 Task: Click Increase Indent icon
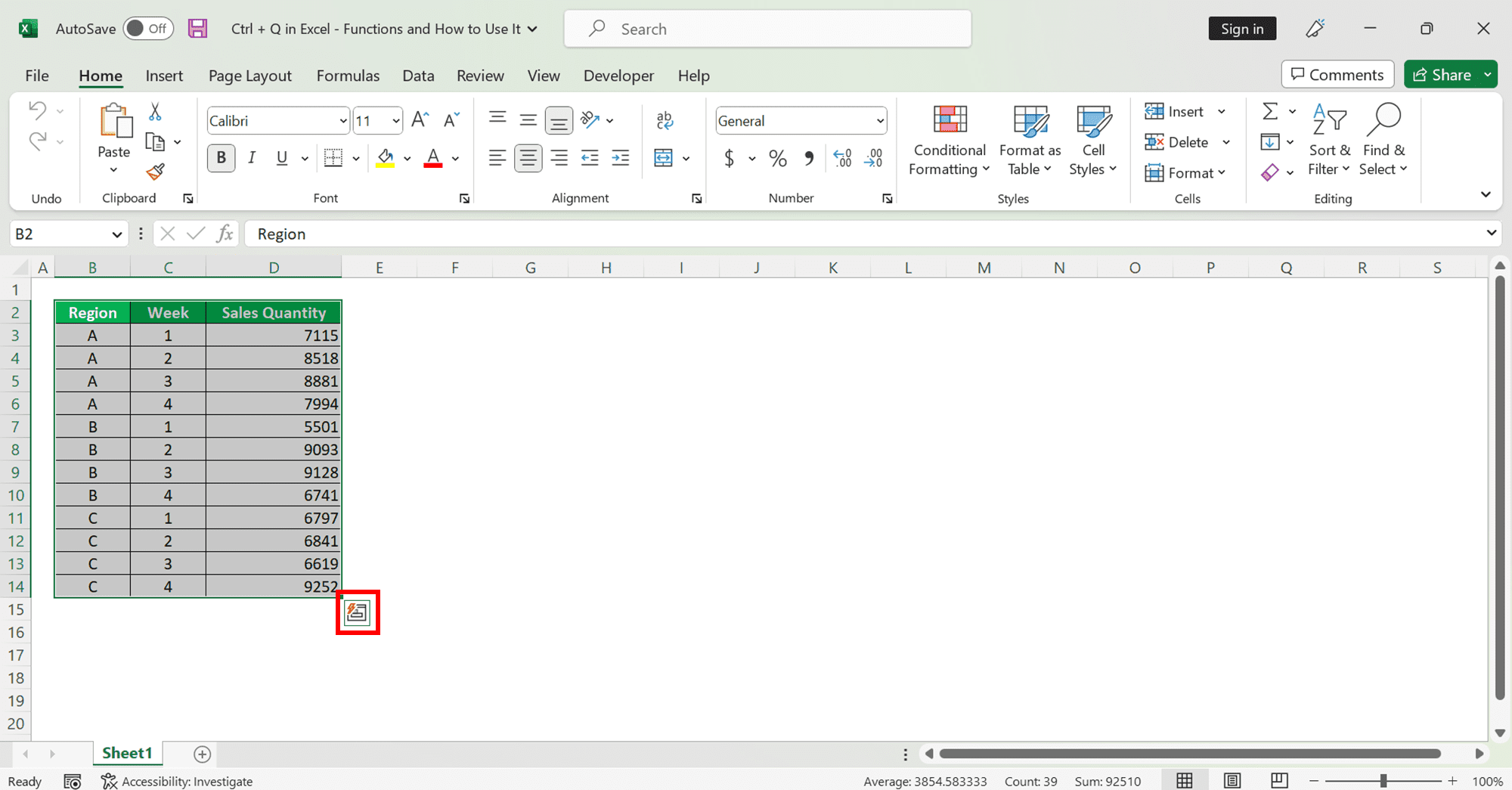pyautogui.click(x=620, y=157)
